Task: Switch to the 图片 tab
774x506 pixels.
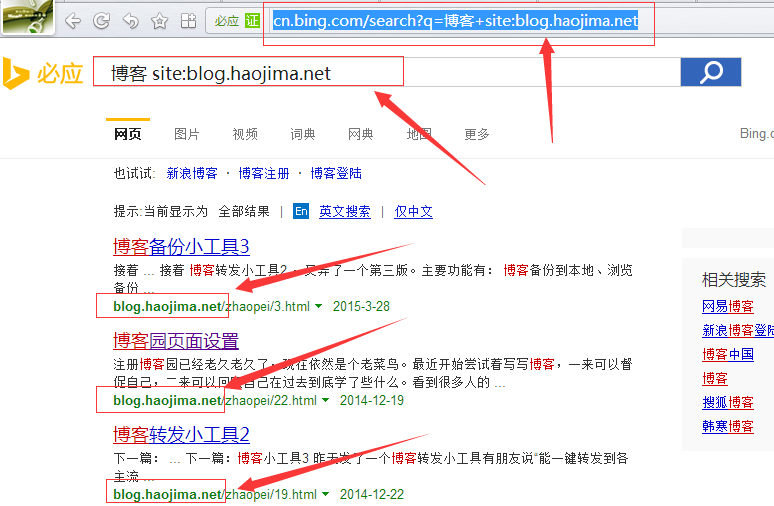Action: coord(187,134)
